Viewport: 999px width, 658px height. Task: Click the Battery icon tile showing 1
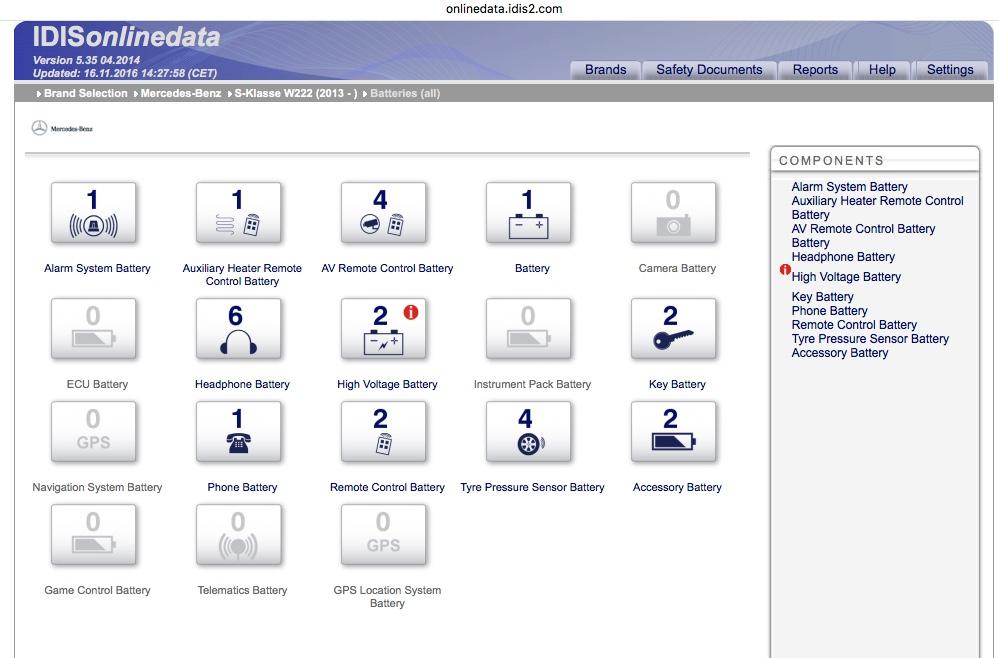coord(529,213)
